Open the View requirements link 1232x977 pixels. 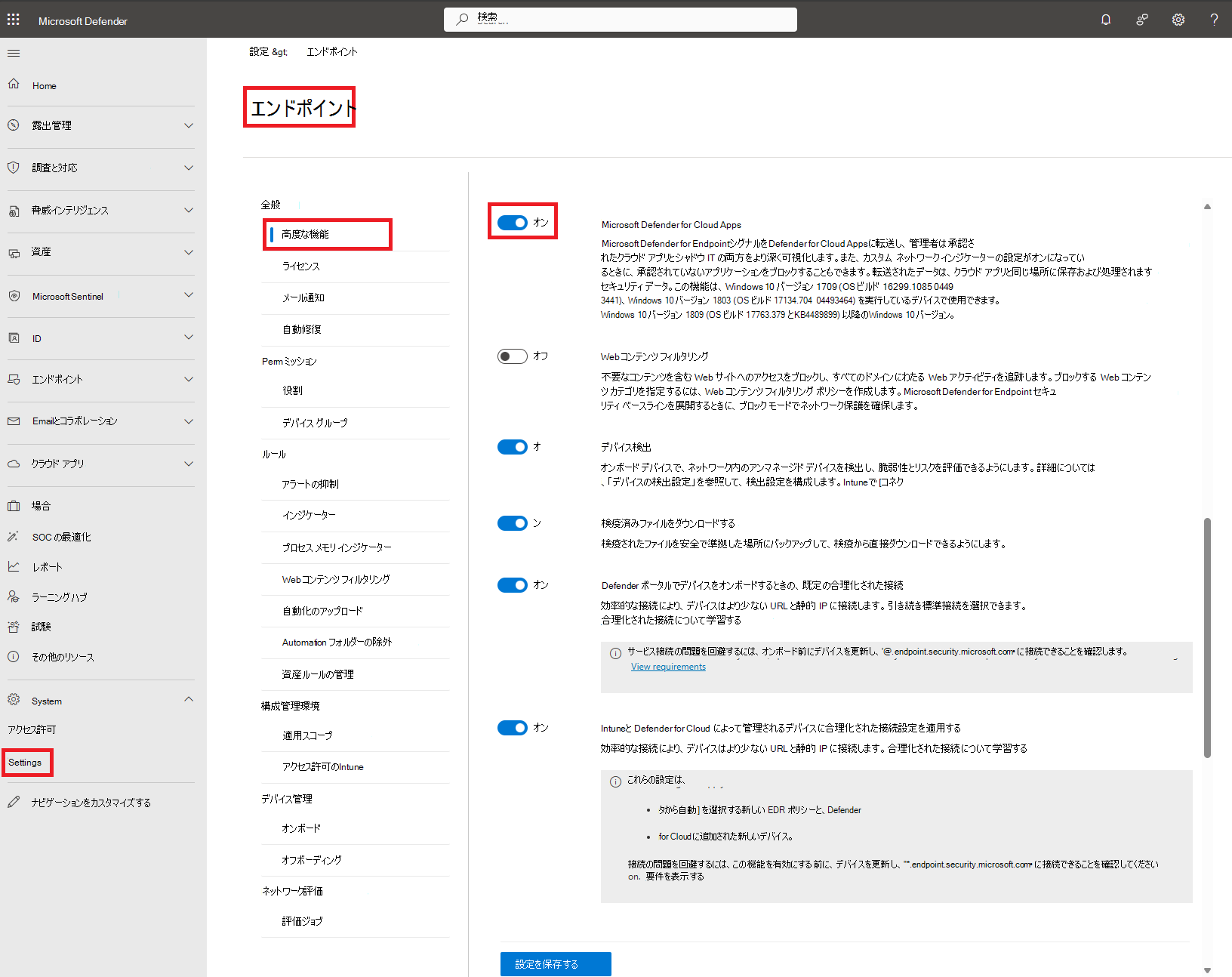tap(667, 666)
